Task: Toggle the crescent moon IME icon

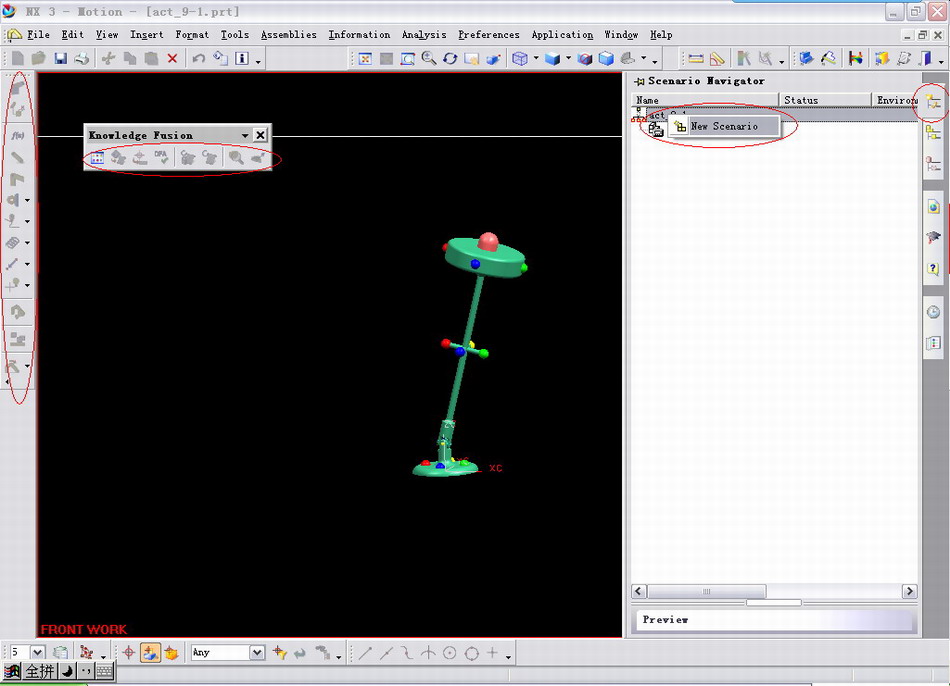Action: [x=67, y=671]
